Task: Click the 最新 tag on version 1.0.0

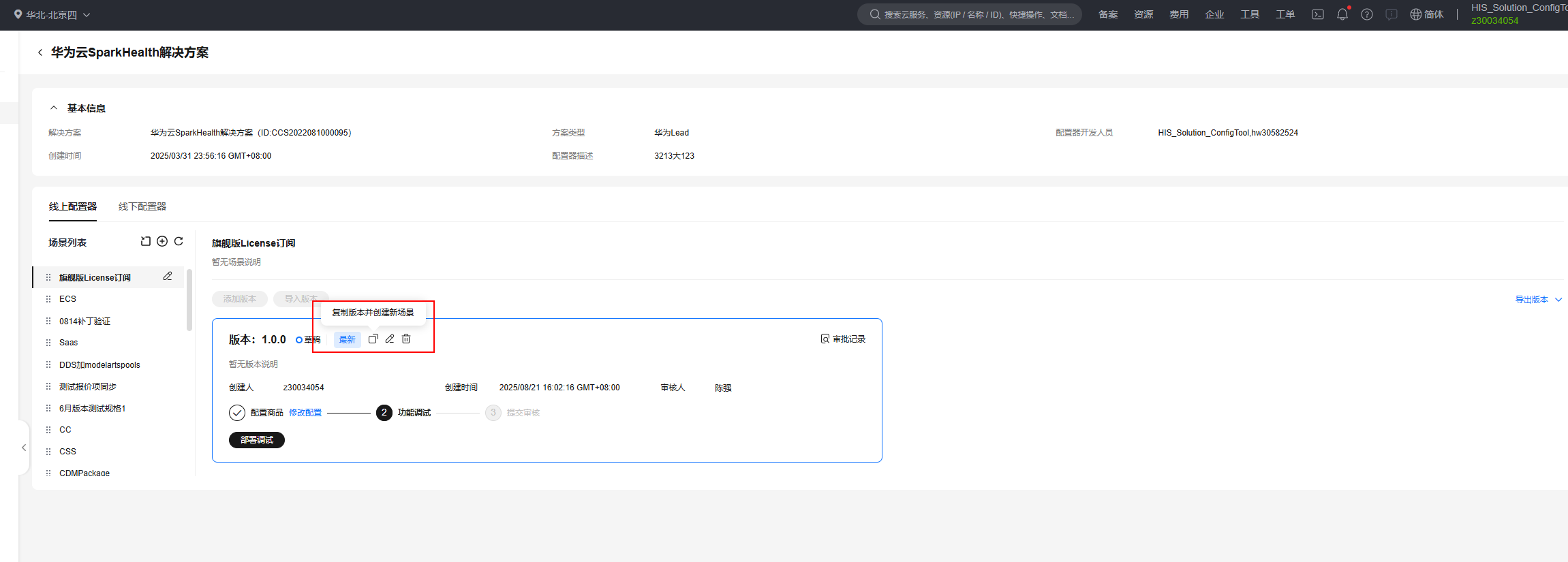Action: pos(348,339)
